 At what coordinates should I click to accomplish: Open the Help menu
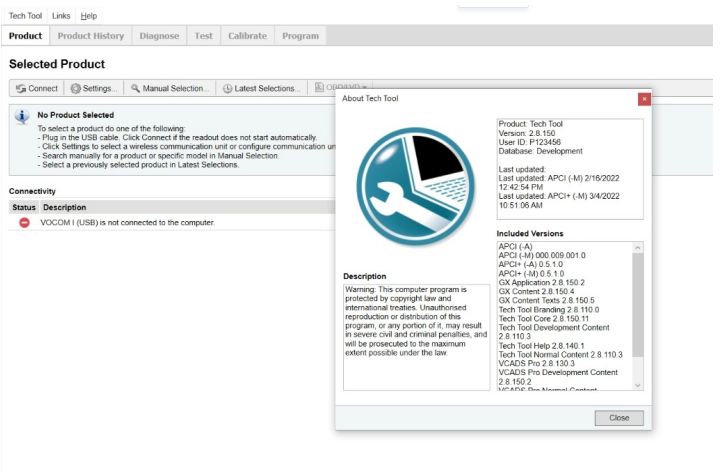click(x=88, y=16)
